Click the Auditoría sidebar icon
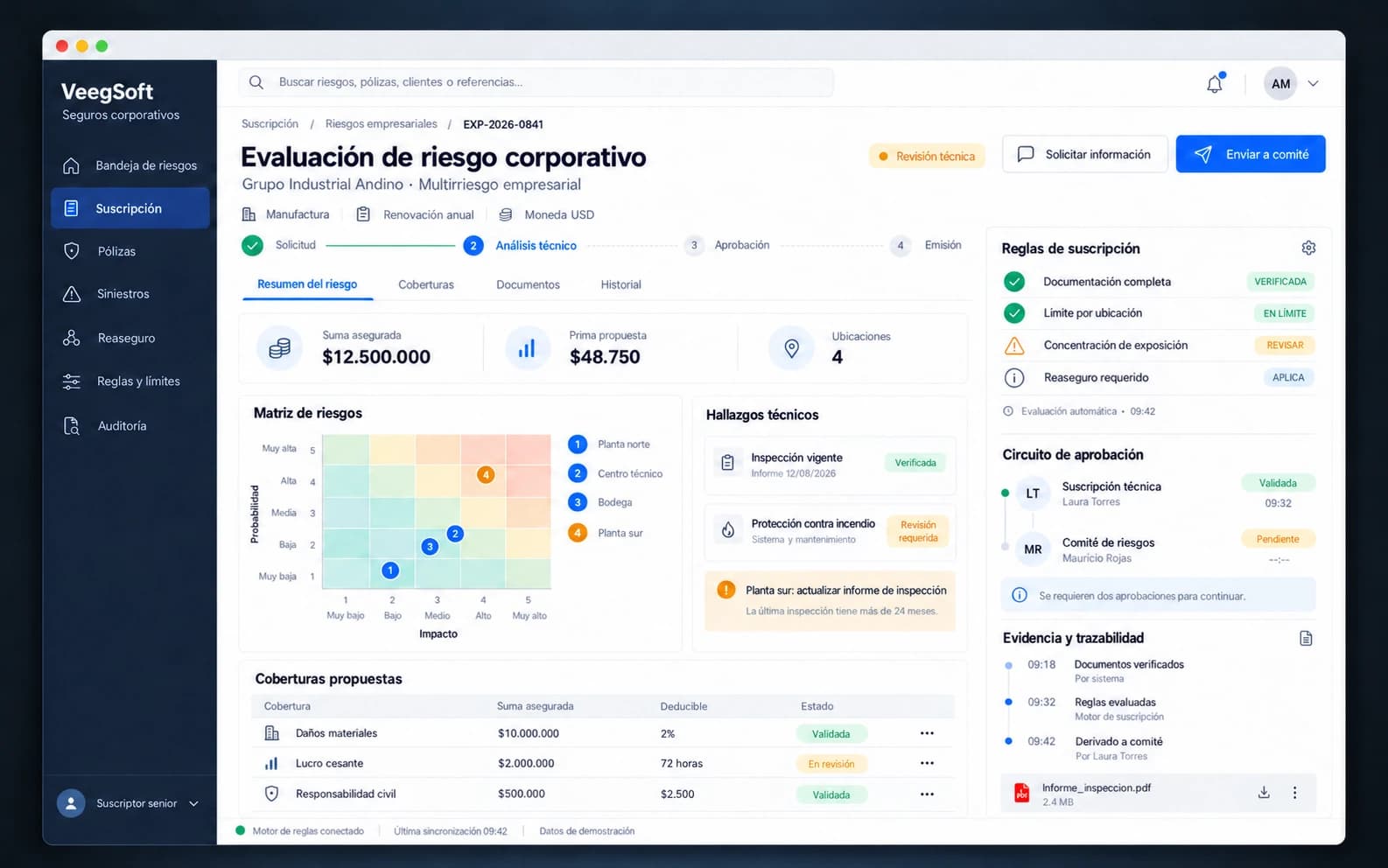1388x868 pixels. pos(72,426)
